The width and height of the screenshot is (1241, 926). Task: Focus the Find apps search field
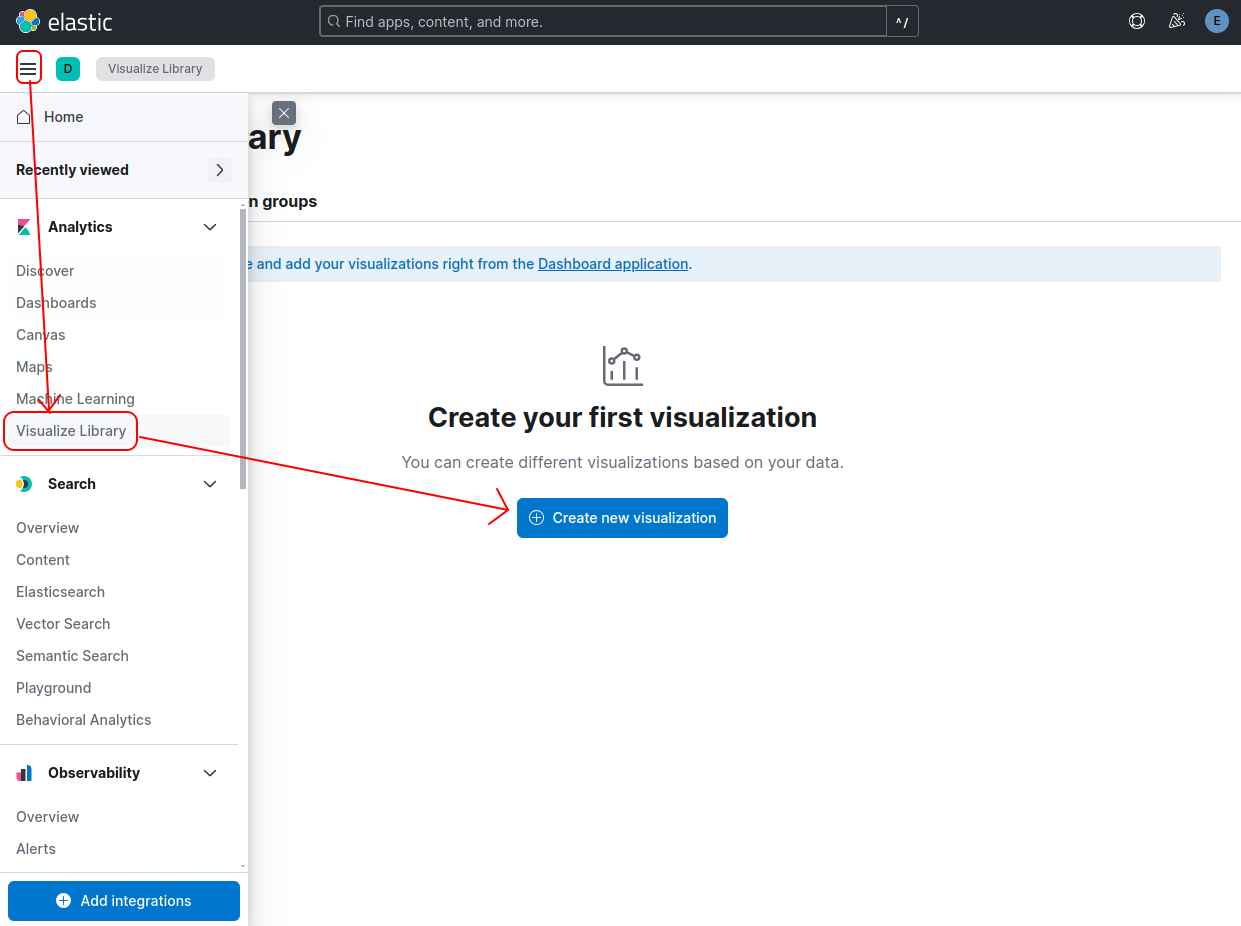tap(603, 21)
